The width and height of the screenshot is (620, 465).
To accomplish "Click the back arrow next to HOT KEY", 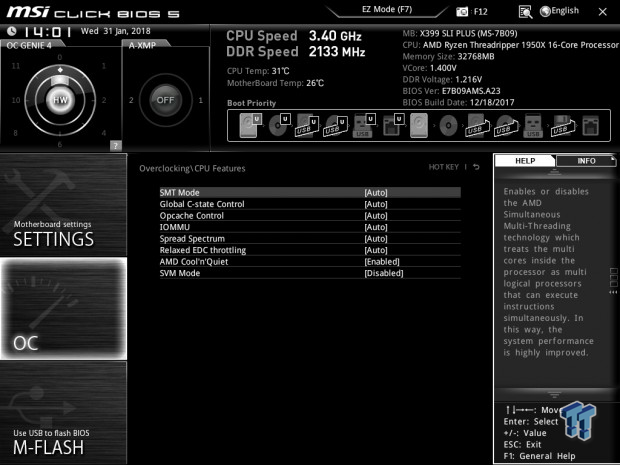I will [x=476, y=167].
